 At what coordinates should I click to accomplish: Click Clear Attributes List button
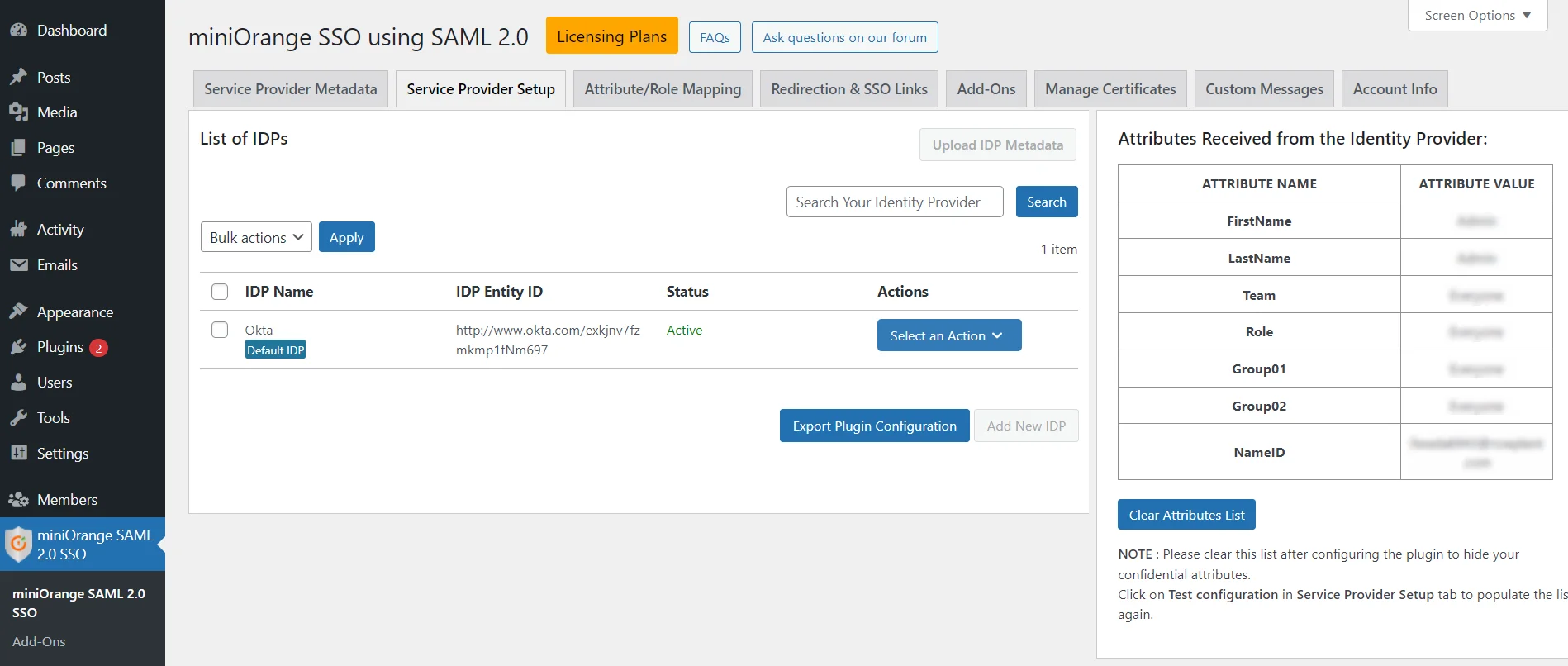tap(1186, 515)
